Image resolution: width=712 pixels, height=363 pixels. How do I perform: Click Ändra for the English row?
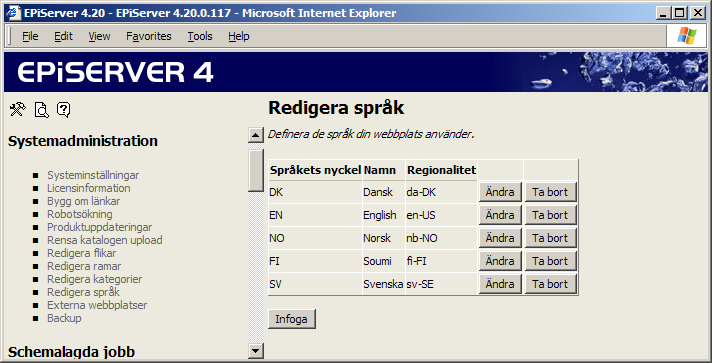click(x=500, y=215)
